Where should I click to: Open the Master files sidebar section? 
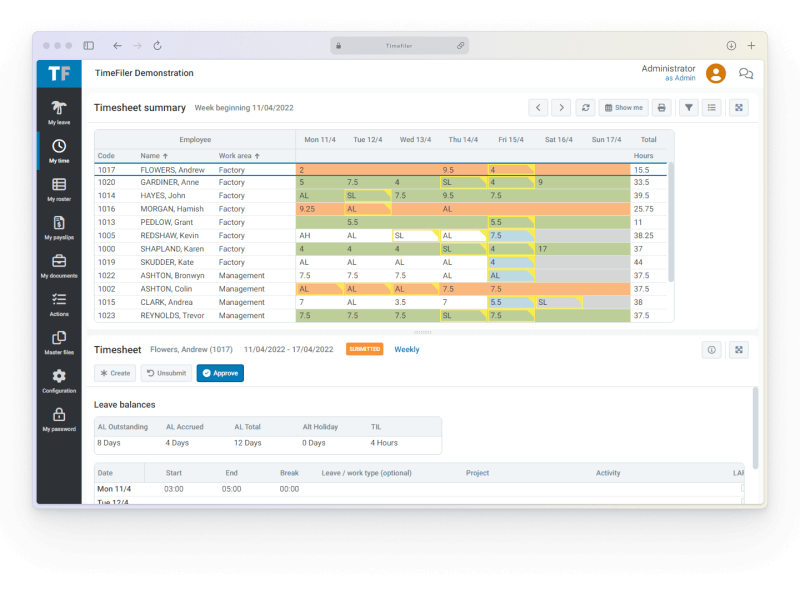[x=59, y=342]
